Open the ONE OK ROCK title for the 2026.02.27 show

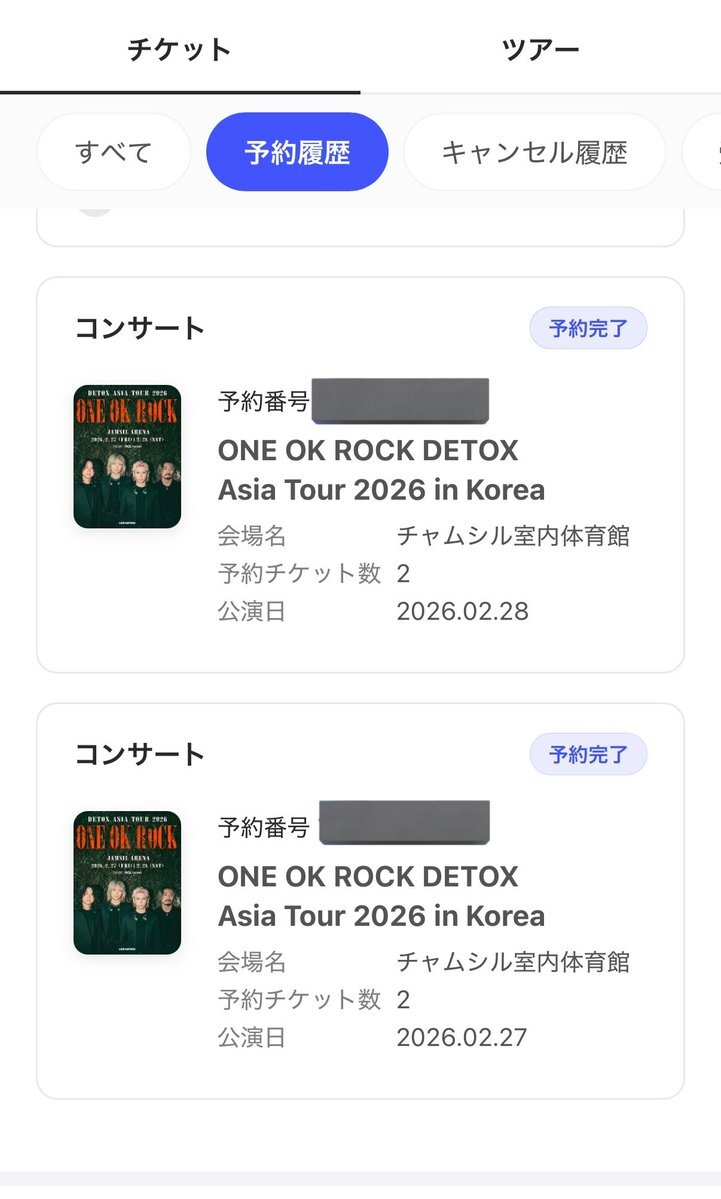coord(381,896)
